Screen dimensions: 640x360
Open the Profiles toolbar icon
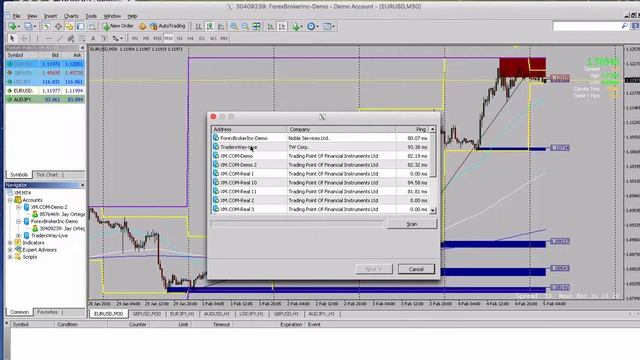(x=28, y=26)
